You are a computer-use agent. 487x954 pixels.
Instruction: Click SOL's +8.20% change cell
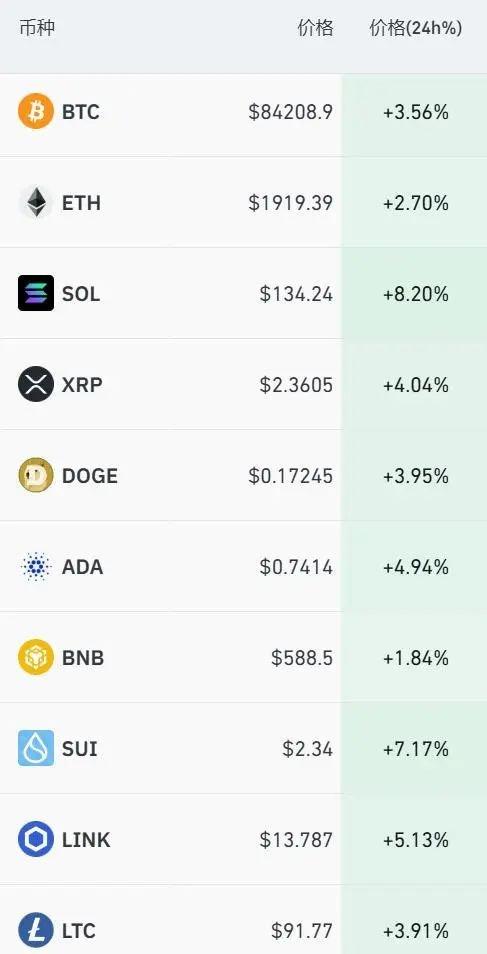click(x=416, y=294)
